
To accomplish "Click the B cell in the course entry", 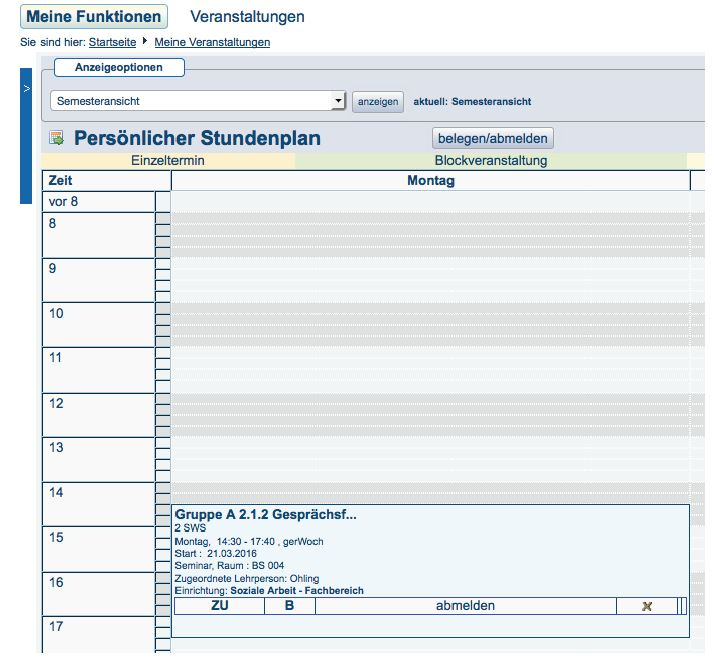I will [x=290, y=606].
